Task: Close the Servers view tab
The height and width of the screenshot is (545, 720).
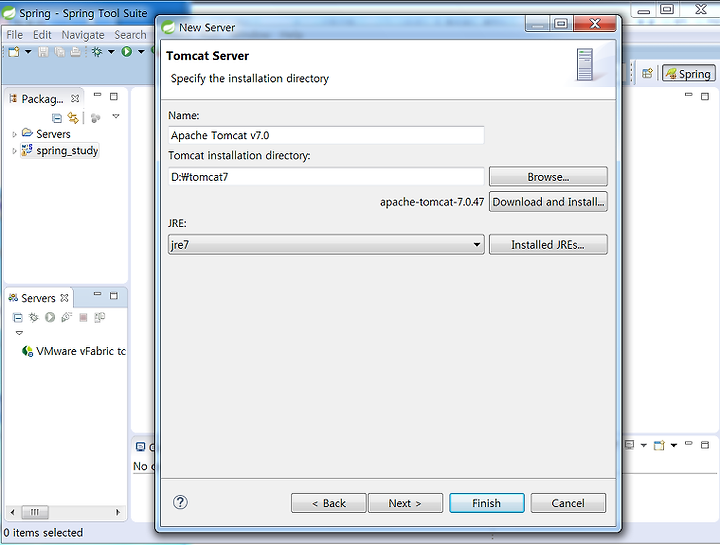Action: click(64, 298)
